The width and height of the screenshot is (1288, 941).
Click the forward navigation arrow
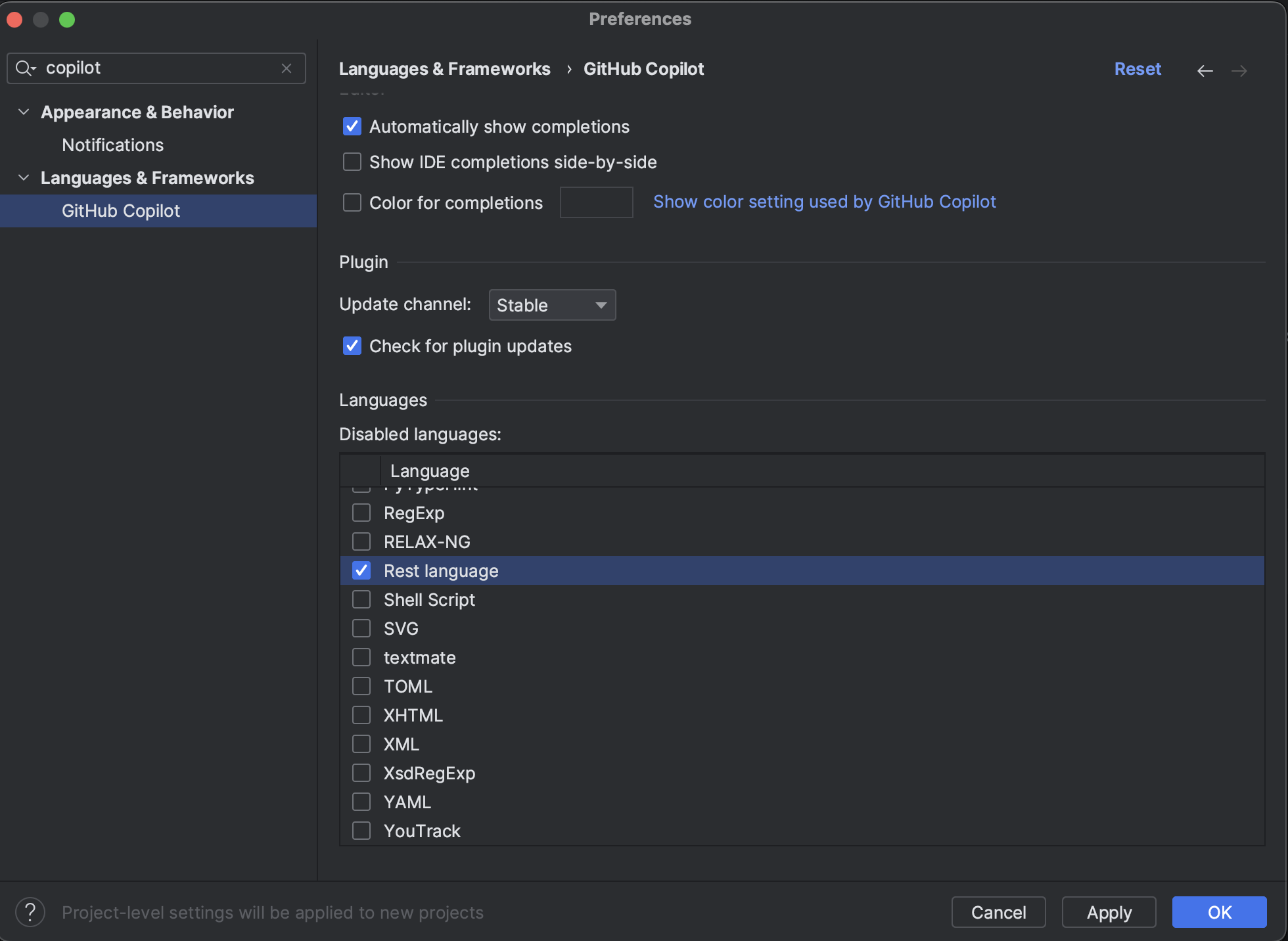click(1239, 70)
